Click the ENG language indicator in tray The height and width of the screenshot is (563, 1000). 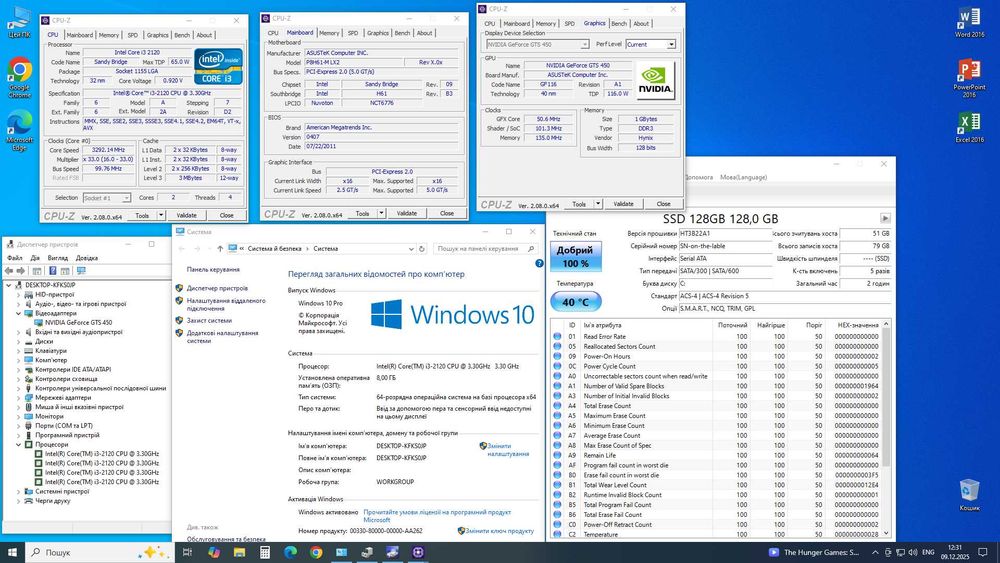[928, 552]
